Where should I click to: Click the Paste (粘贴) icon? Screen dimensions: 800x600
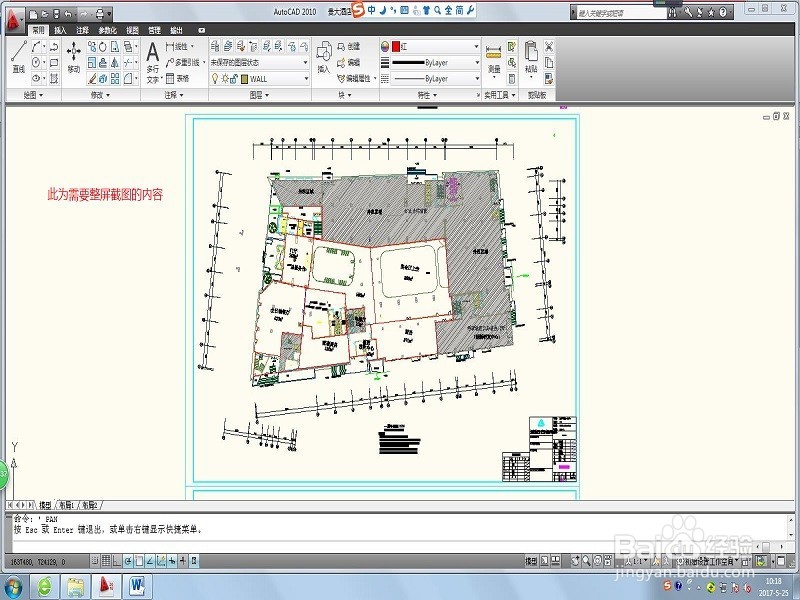pos(531,57)
